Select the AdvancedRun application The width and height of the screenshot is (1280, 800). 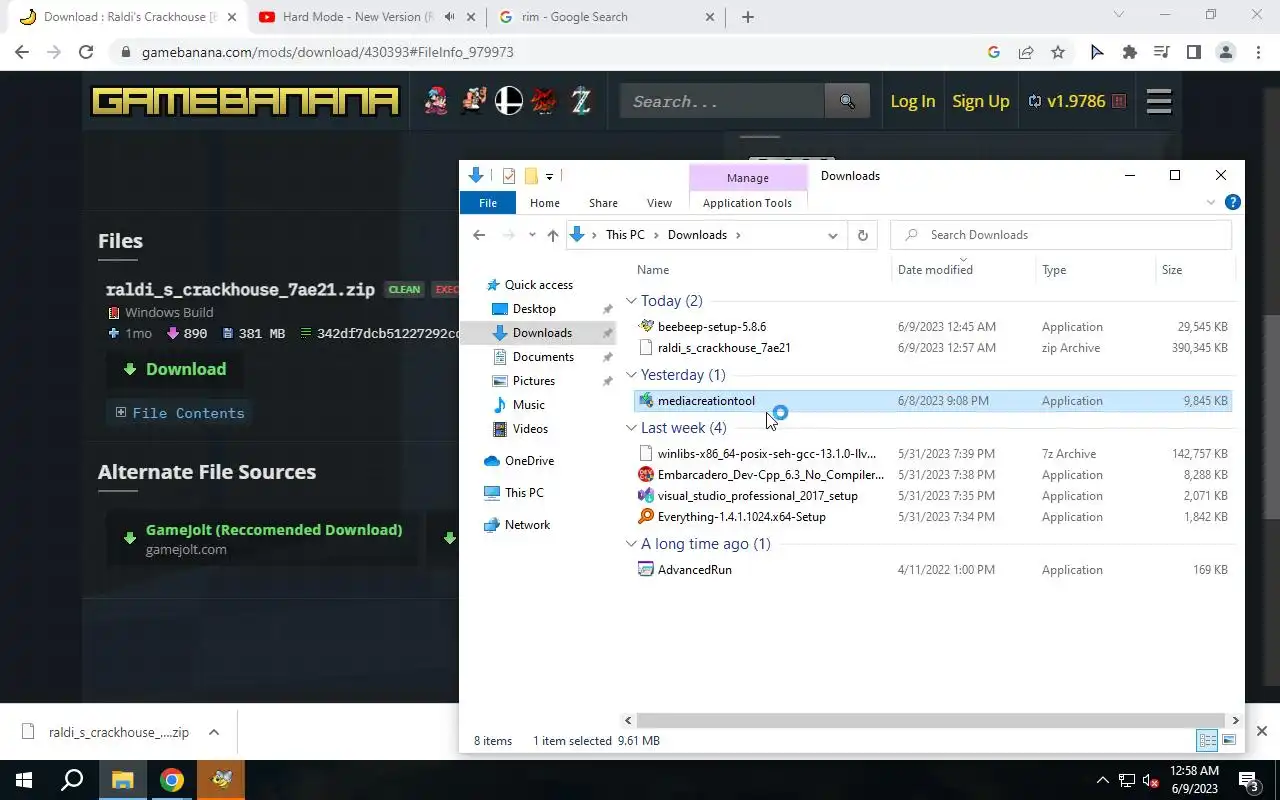[x=933, y=570]
